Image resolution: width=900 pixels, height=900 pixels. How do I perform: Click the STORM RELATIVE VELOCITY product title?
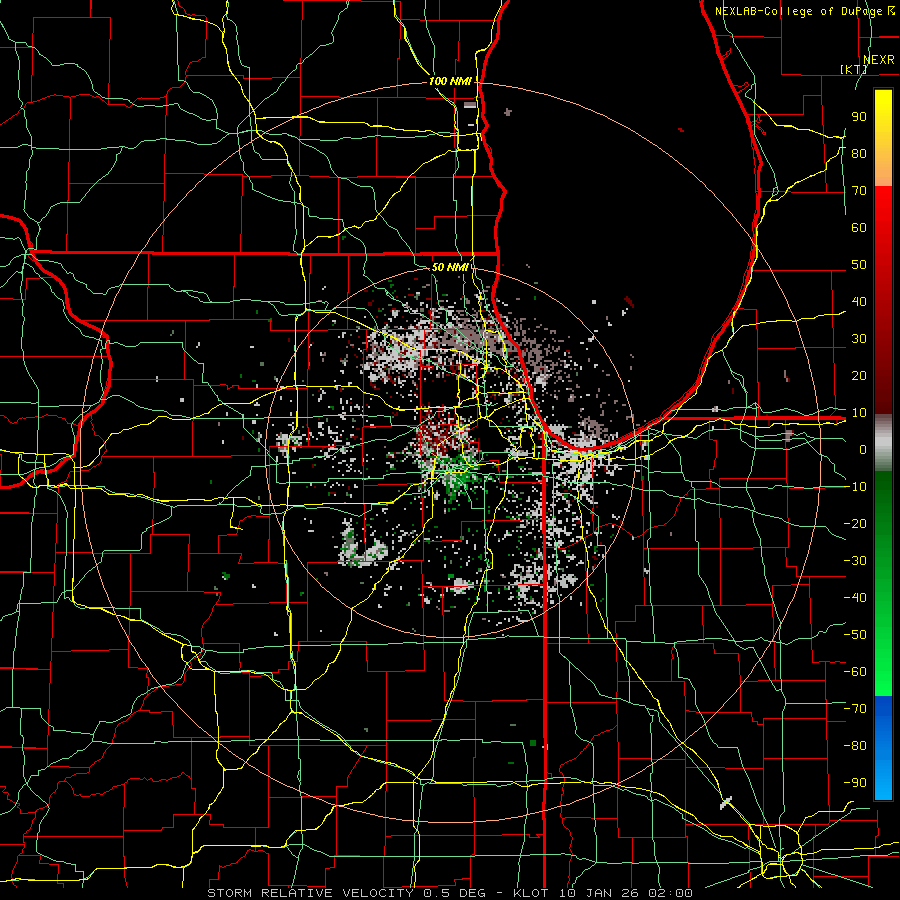310,893
